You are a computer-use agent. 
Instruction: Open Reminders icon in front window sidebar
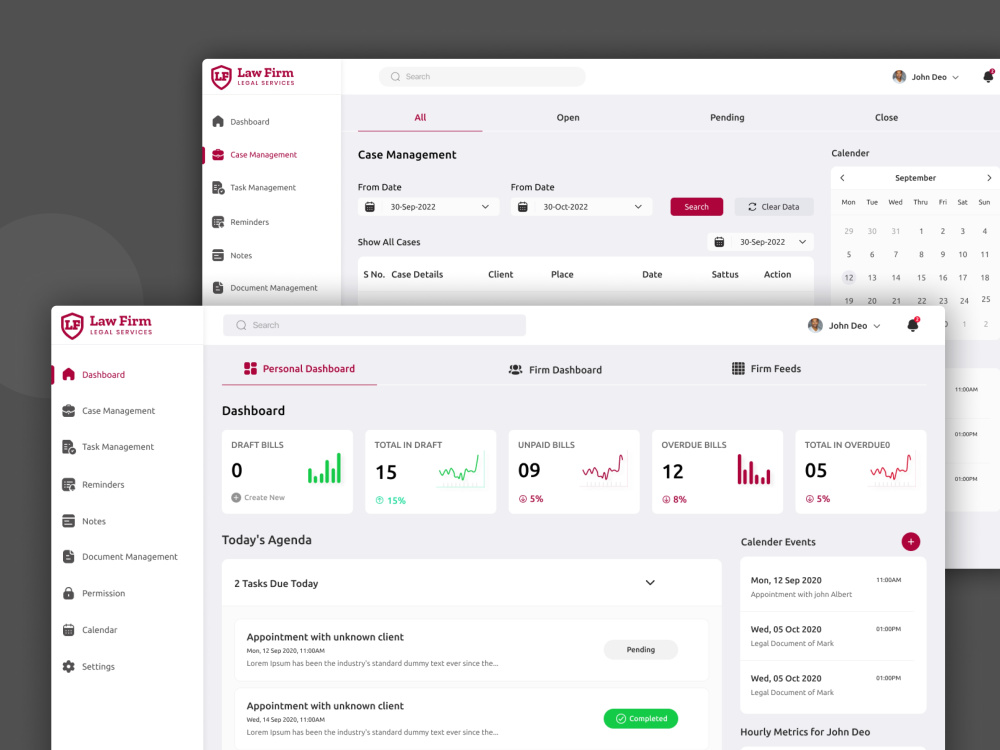click(x=68, y=485)
